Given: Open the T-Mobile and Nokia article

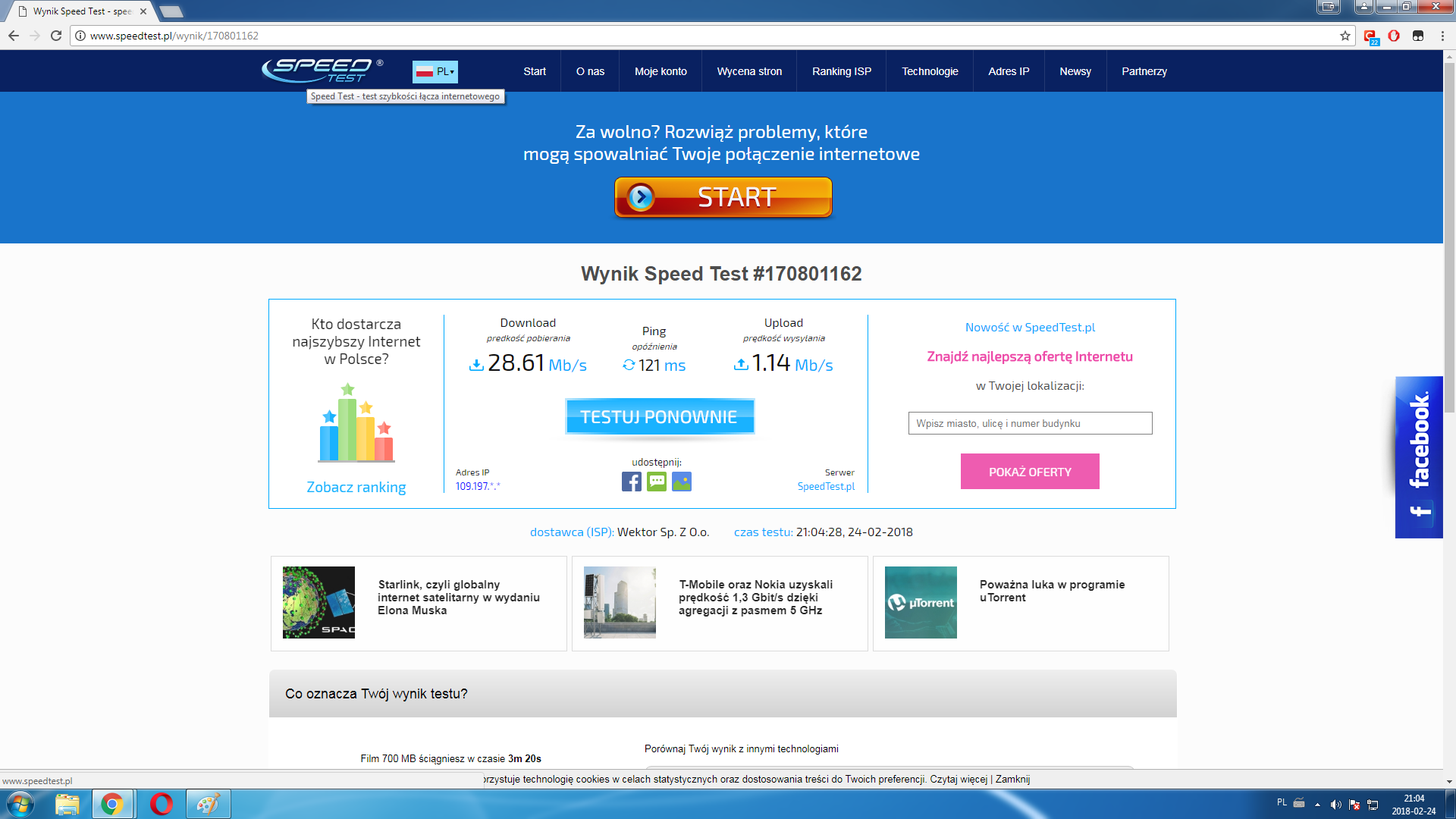Looking at the screenshot, I should coord(755,597).
